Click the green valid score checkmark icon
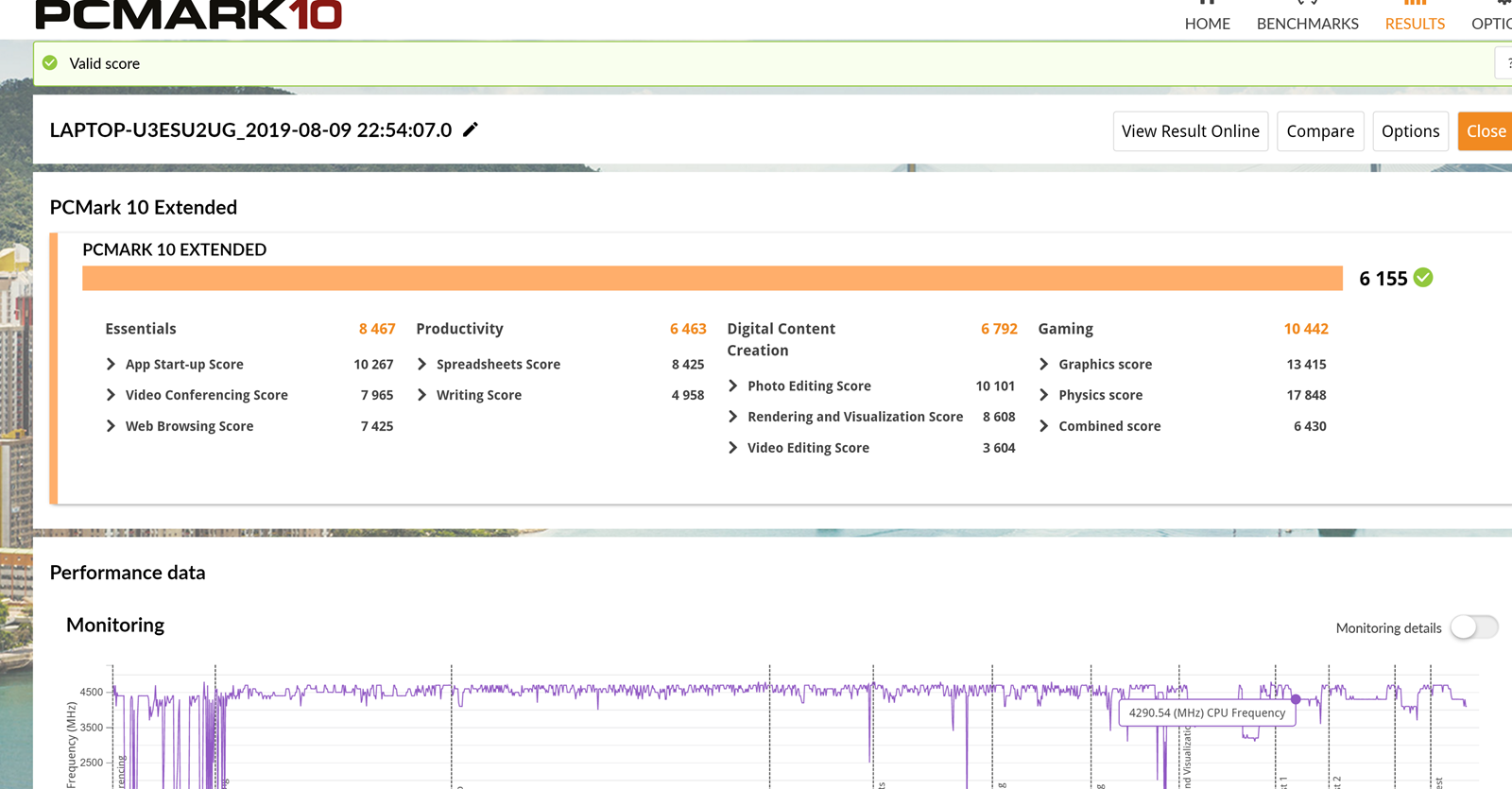 pos(50,63)
